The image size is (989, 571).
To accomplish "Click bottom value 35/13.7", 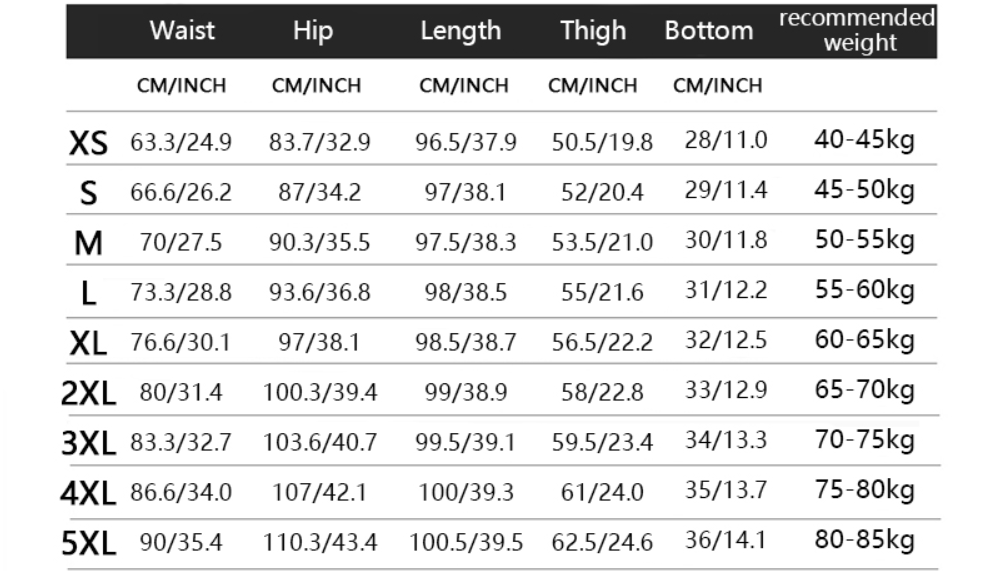I will point(726,490).
